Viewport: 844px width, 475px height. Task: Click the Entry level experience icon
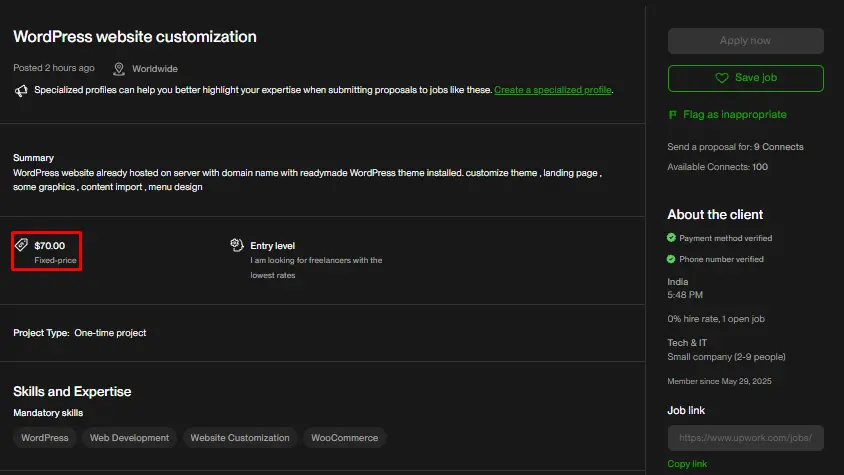pos(237,245)
